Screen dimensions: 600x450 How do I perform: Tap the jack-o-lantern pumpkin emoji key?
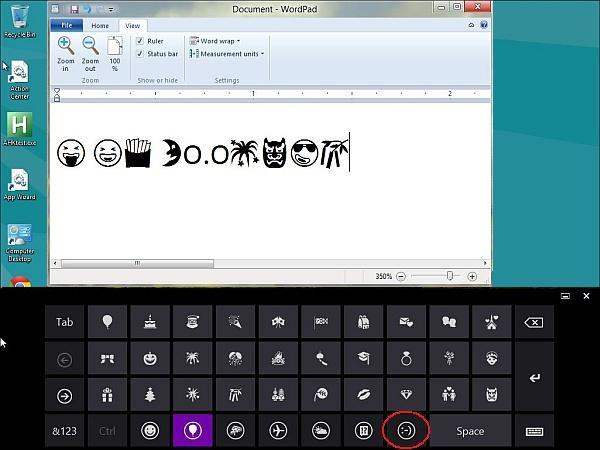click(x=150, y=359)
